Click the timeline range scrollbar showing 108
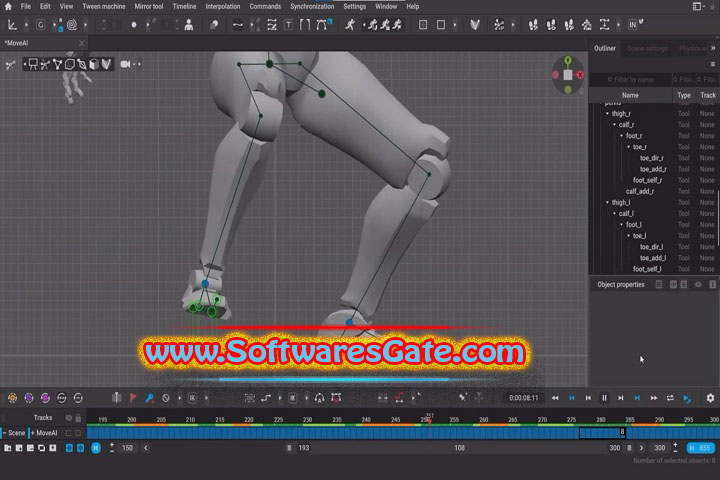The height and width of the screenshot is (480, 720). 459,448
